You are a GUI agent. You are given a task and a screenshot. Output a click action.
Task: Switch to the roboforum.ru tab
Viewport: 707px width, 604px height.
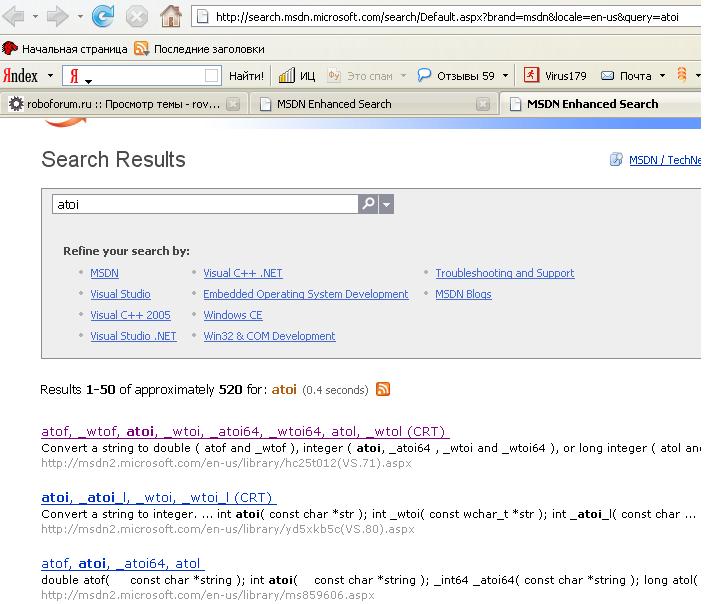[115, 104]
